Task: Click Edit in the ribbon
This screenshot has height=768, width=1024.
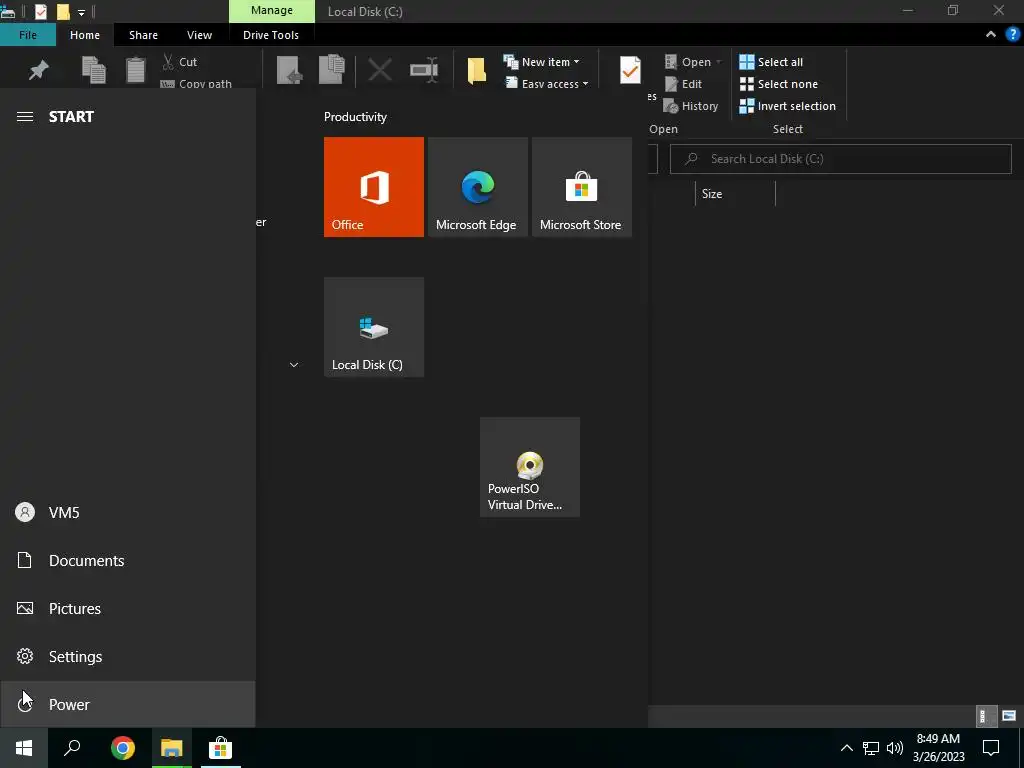Action: [x=683, y=84]
